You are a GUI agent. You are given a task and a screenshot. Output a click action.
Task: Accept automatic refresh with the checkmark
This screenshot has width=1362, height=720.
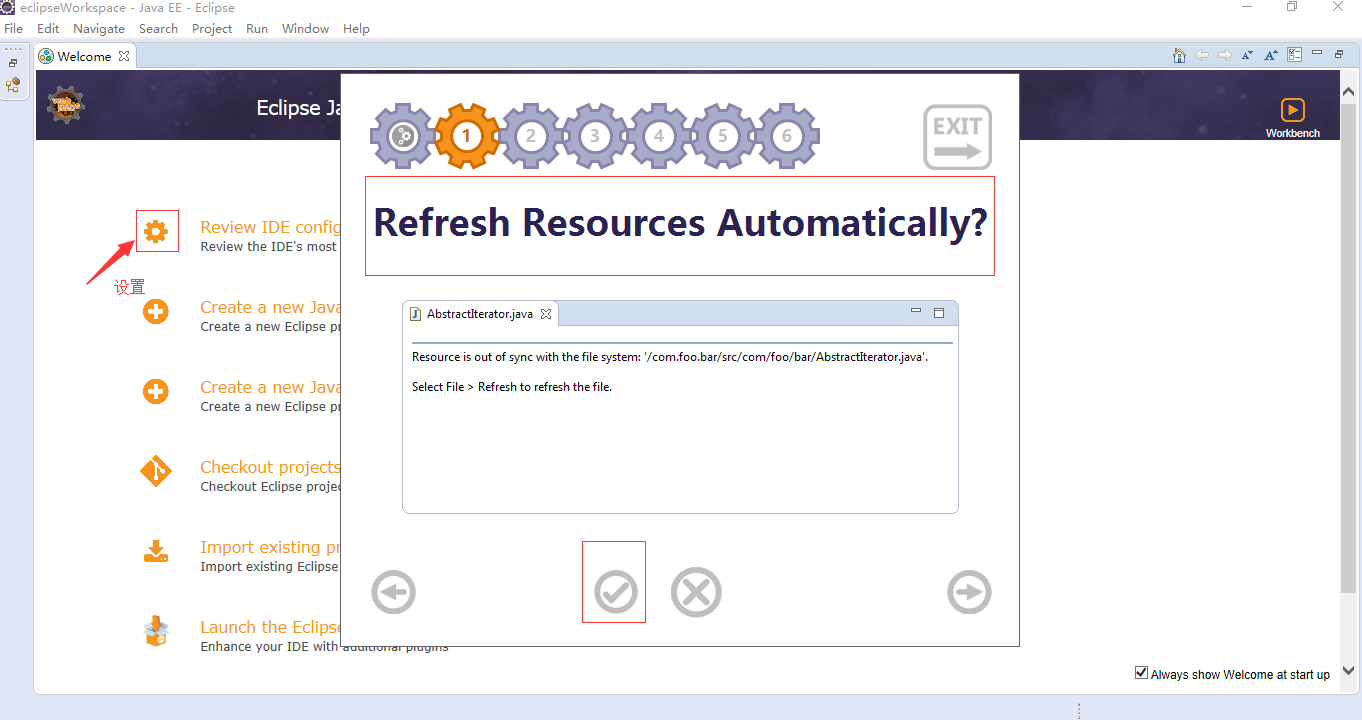pyautogui.click(x=616, y=592)
